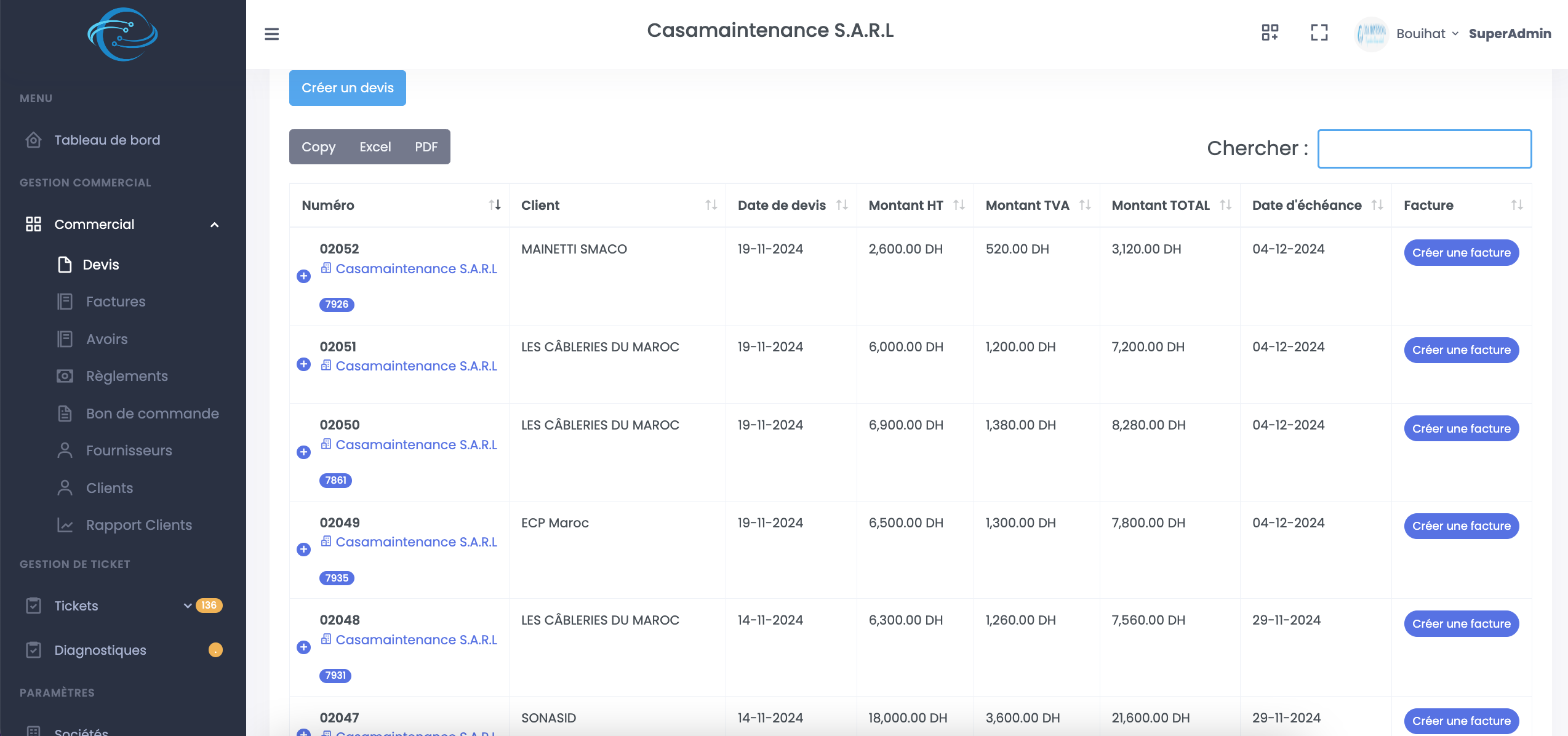
Task: Click ticket badge 7861
Action: (x=335, y=481)
